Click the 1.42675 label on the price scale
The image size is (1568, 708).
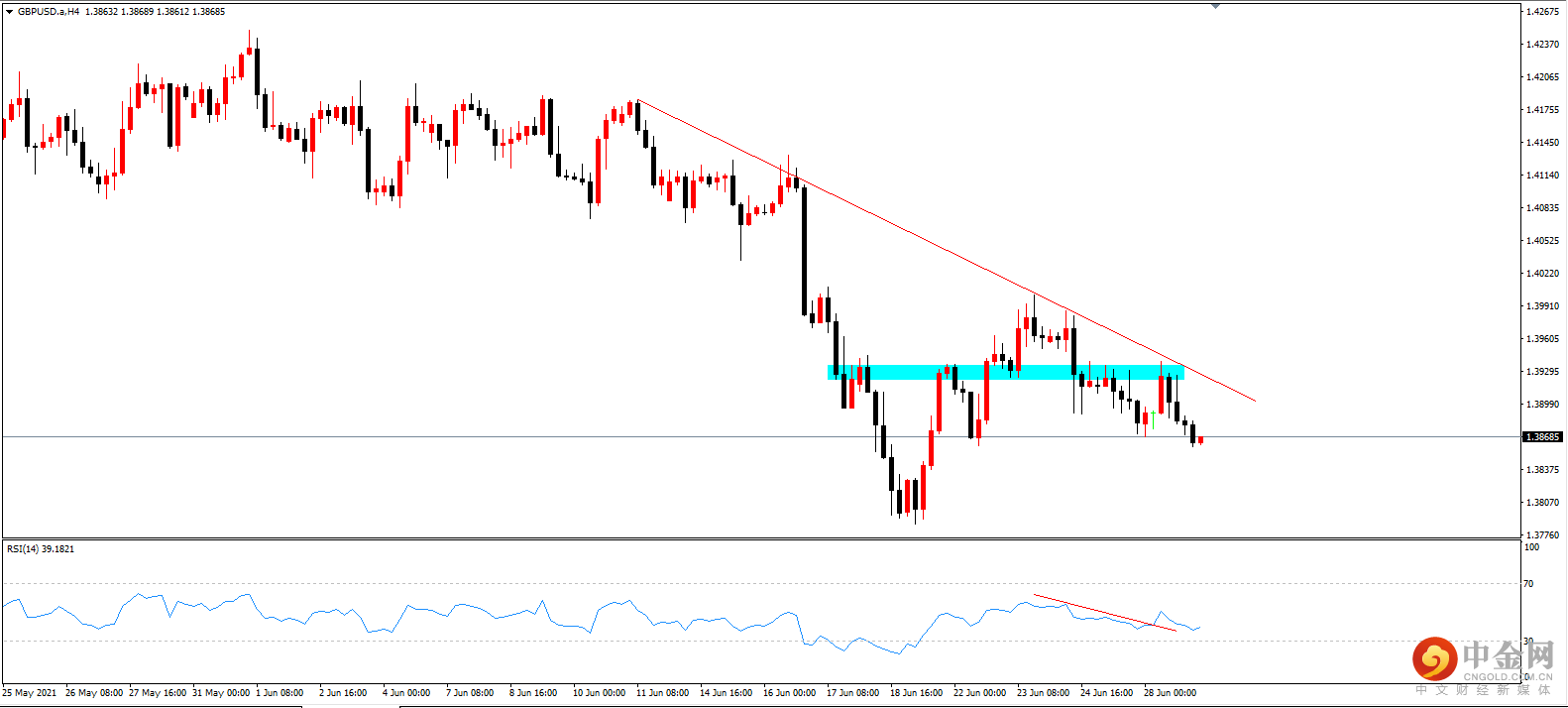(1542, 12)
